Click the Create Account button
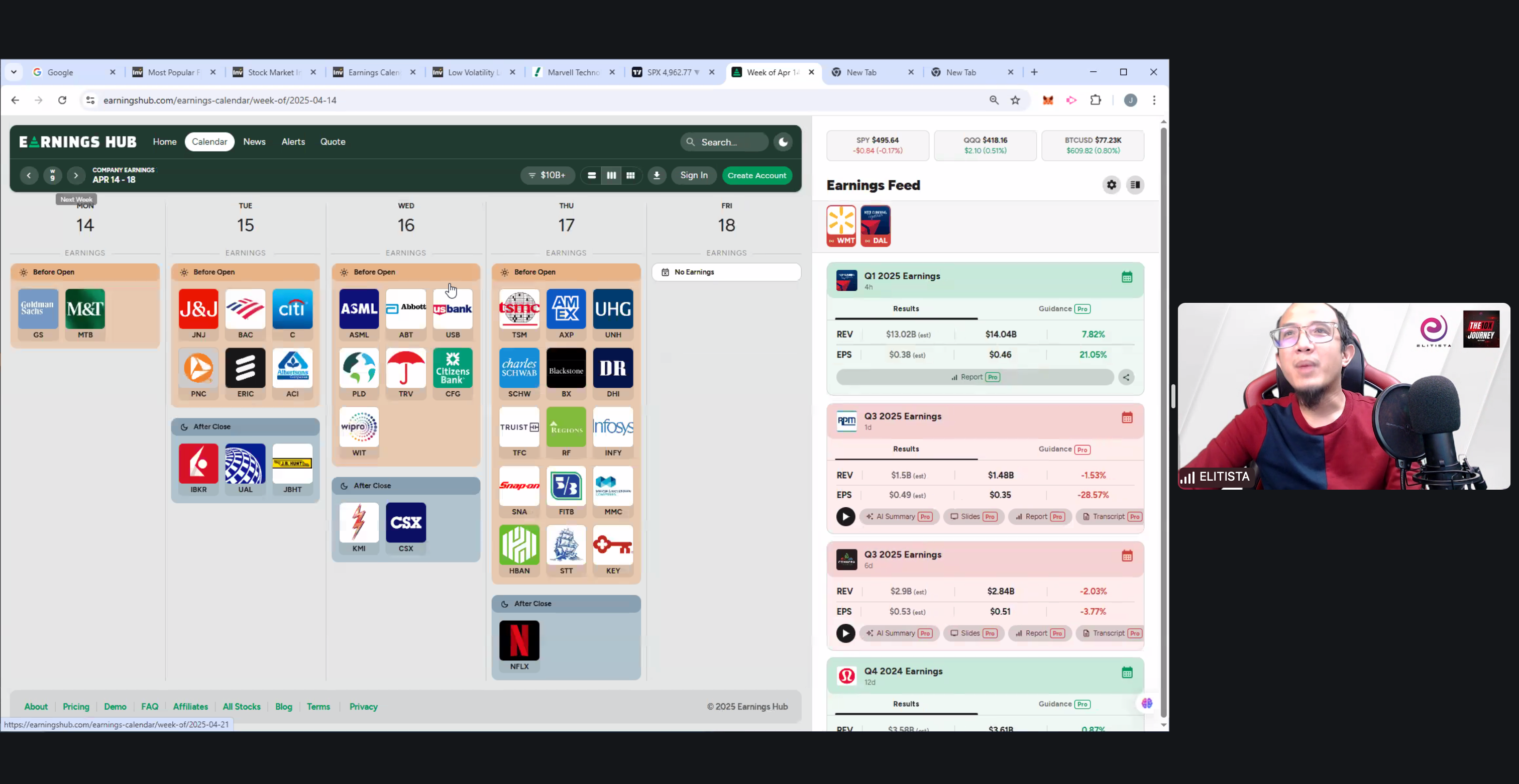 tap(756, 176)
